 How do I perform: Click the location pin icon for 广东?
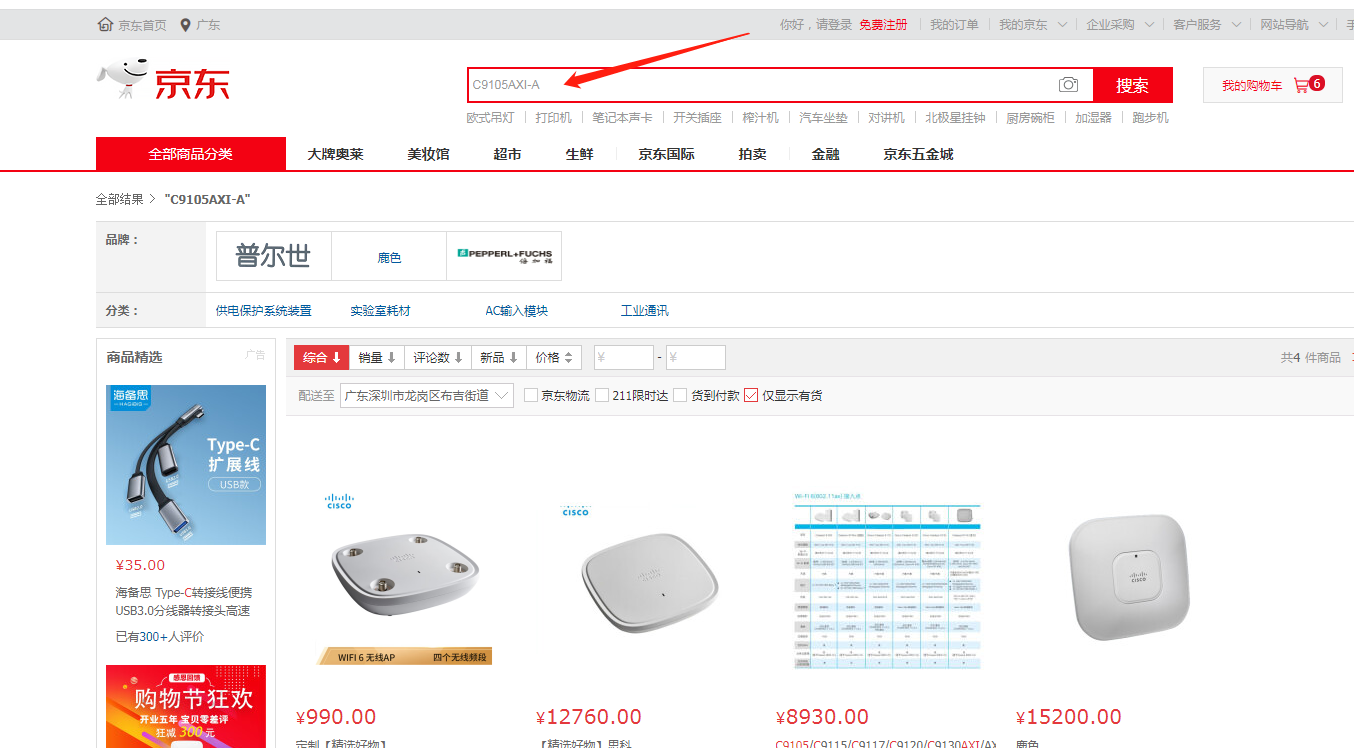185,24
